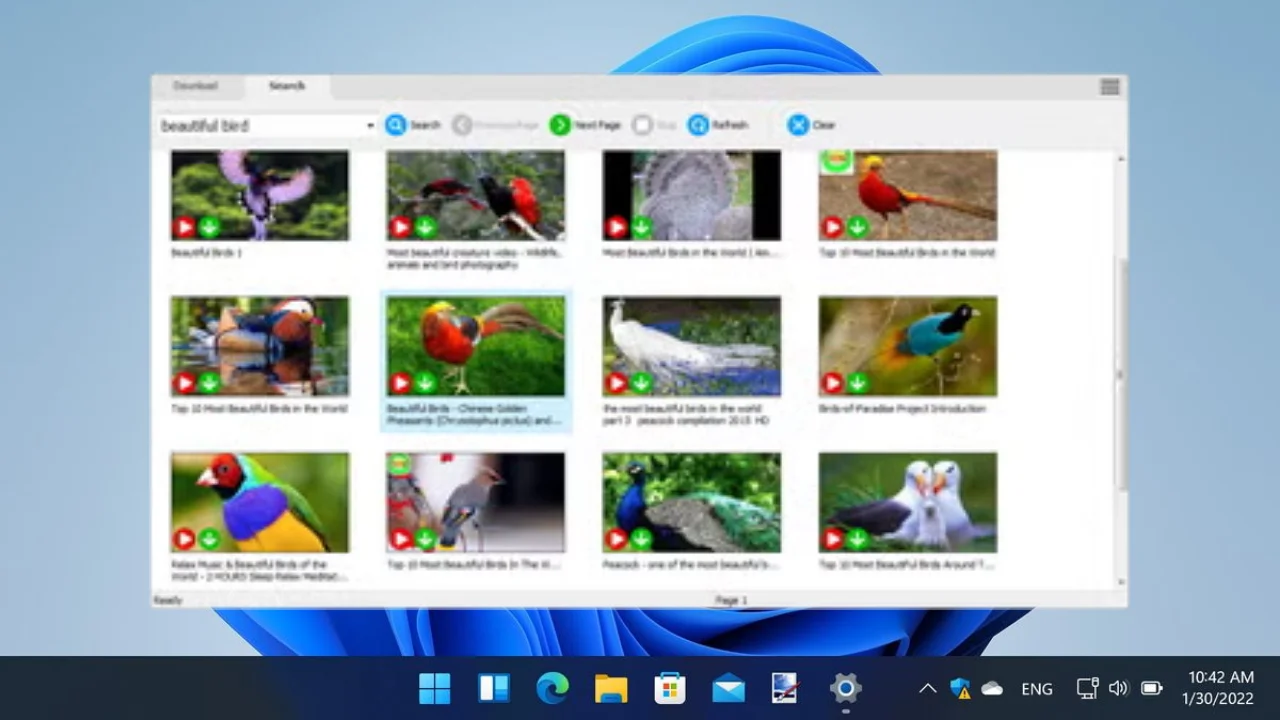Screen dimensions: 1280x720
Task: Select the Search tab
Action: click(286, 86)
